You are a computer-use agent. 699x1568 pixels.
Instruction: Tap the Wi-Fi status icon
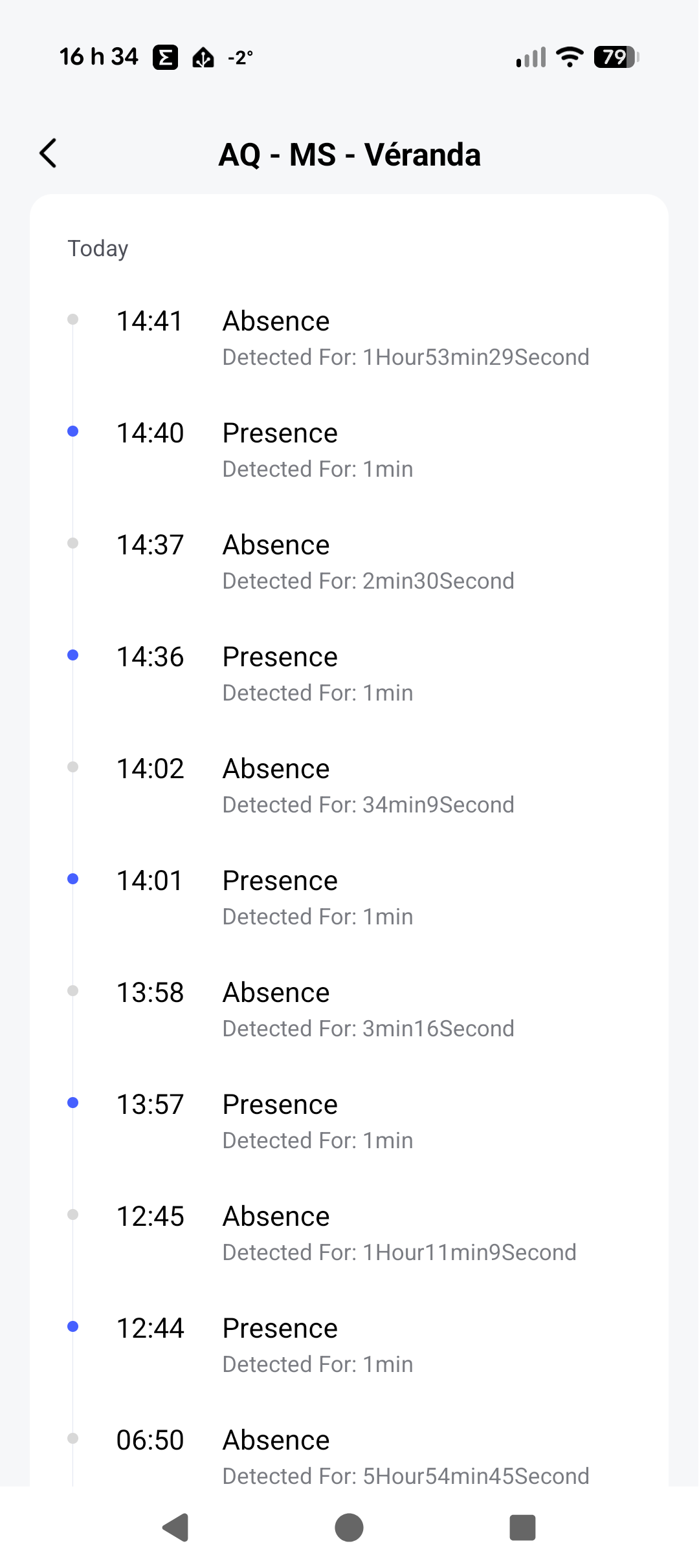point(570,57)
